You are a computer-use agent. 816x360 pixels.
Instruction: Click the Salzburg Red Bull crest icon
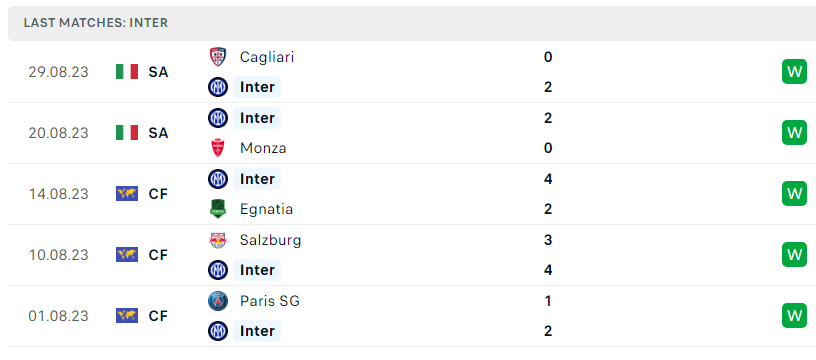coord(218,240)
